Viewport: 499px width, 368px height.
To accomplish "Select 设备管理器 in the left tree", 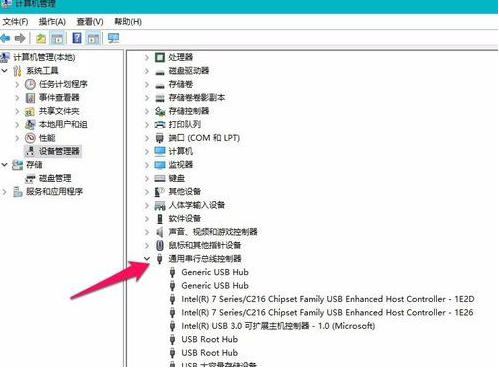I will coord(59,151).
